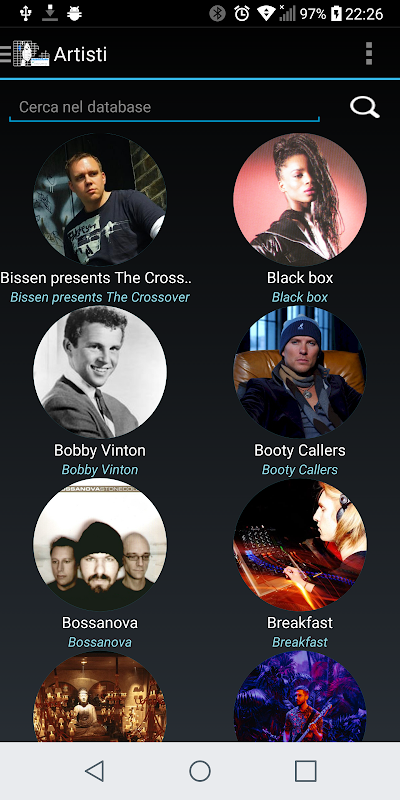Viewport: 400px width, 800px height.
Task: Select the Booty Callers artist thumbnail
Action: click(300, 372)
